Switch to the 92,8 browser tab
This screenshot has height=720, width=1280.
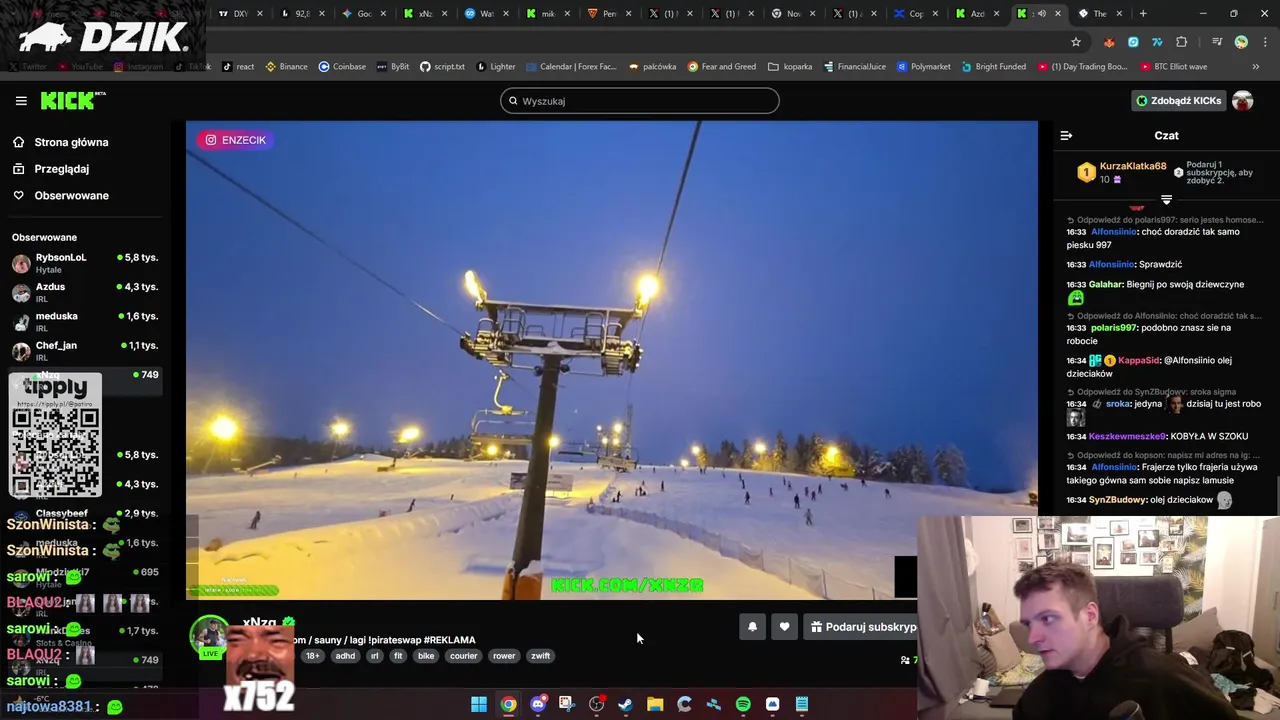coord(301,14)
